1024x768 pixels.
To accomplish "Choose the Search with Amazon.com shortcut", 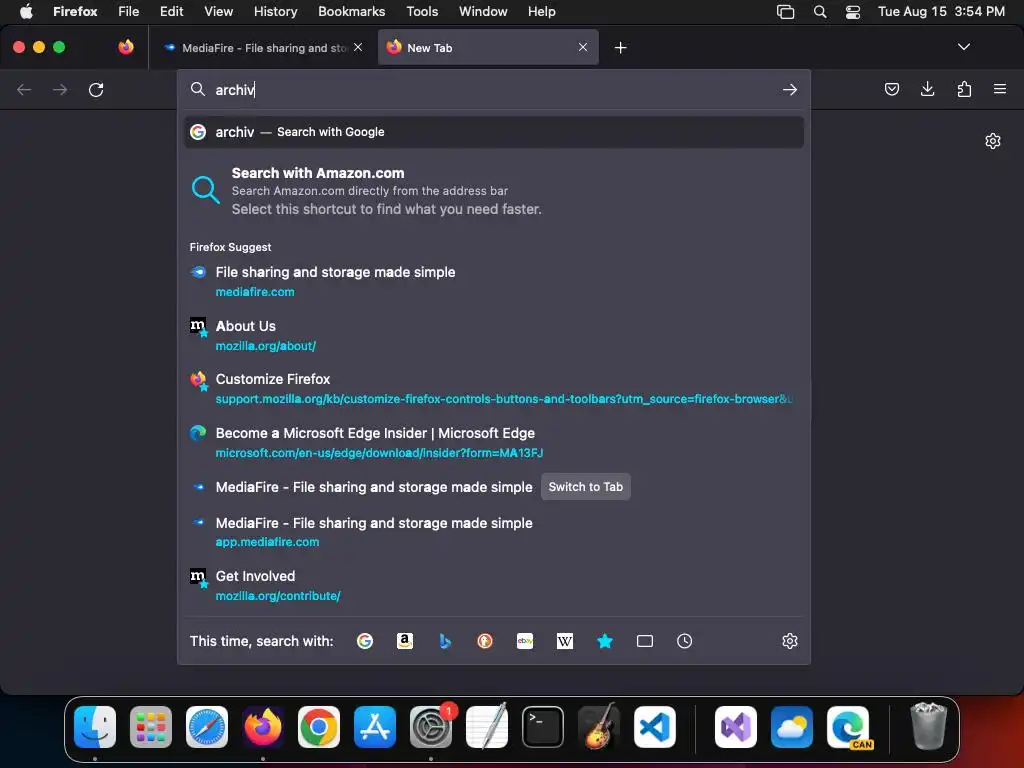I will pos(494,191).
